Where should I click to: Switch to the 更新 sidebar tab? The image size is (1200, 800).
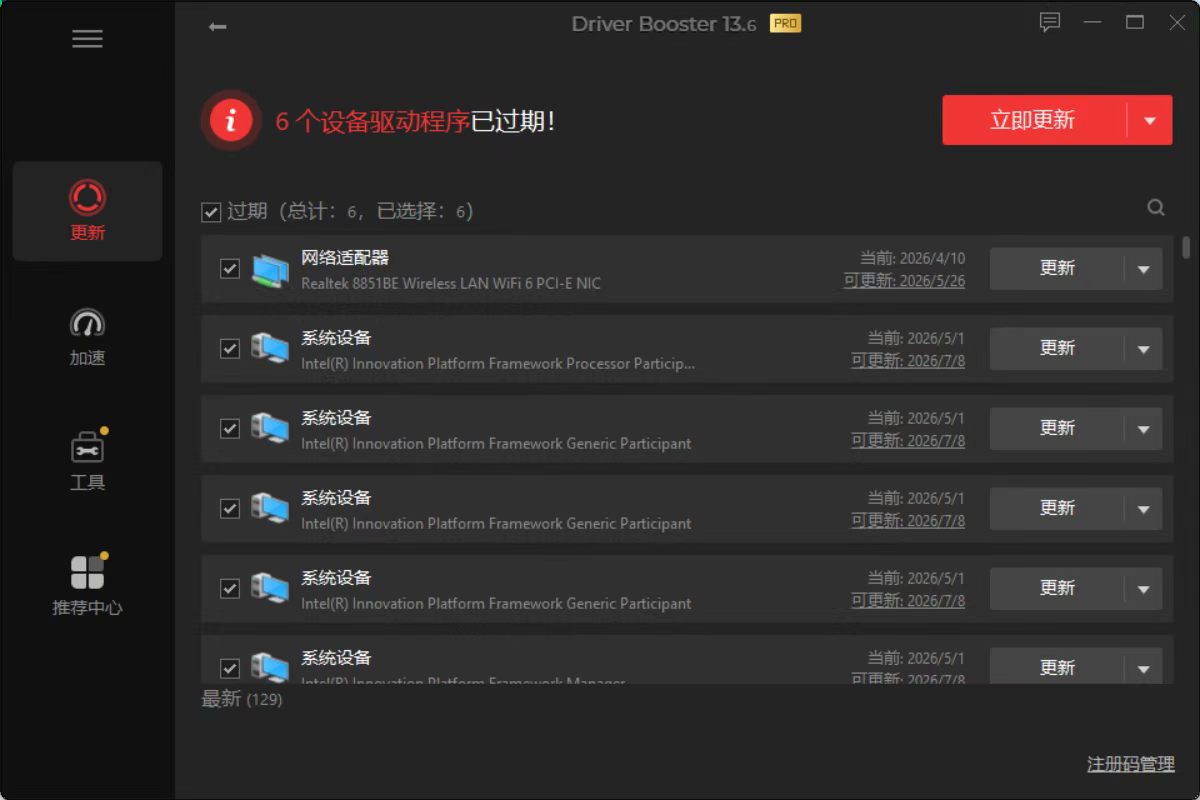(x=87, y=211)
